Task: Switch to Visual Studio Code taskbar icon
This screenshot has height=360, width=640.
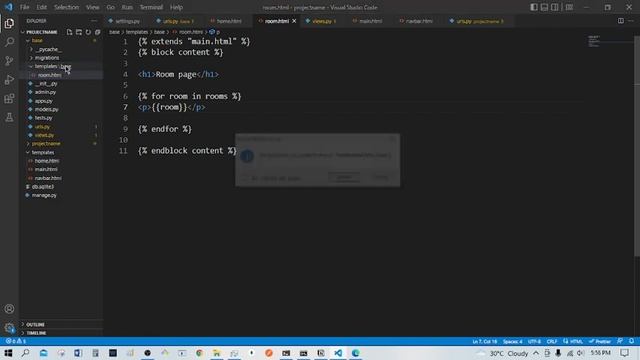Action: click(x=338, y=353)
